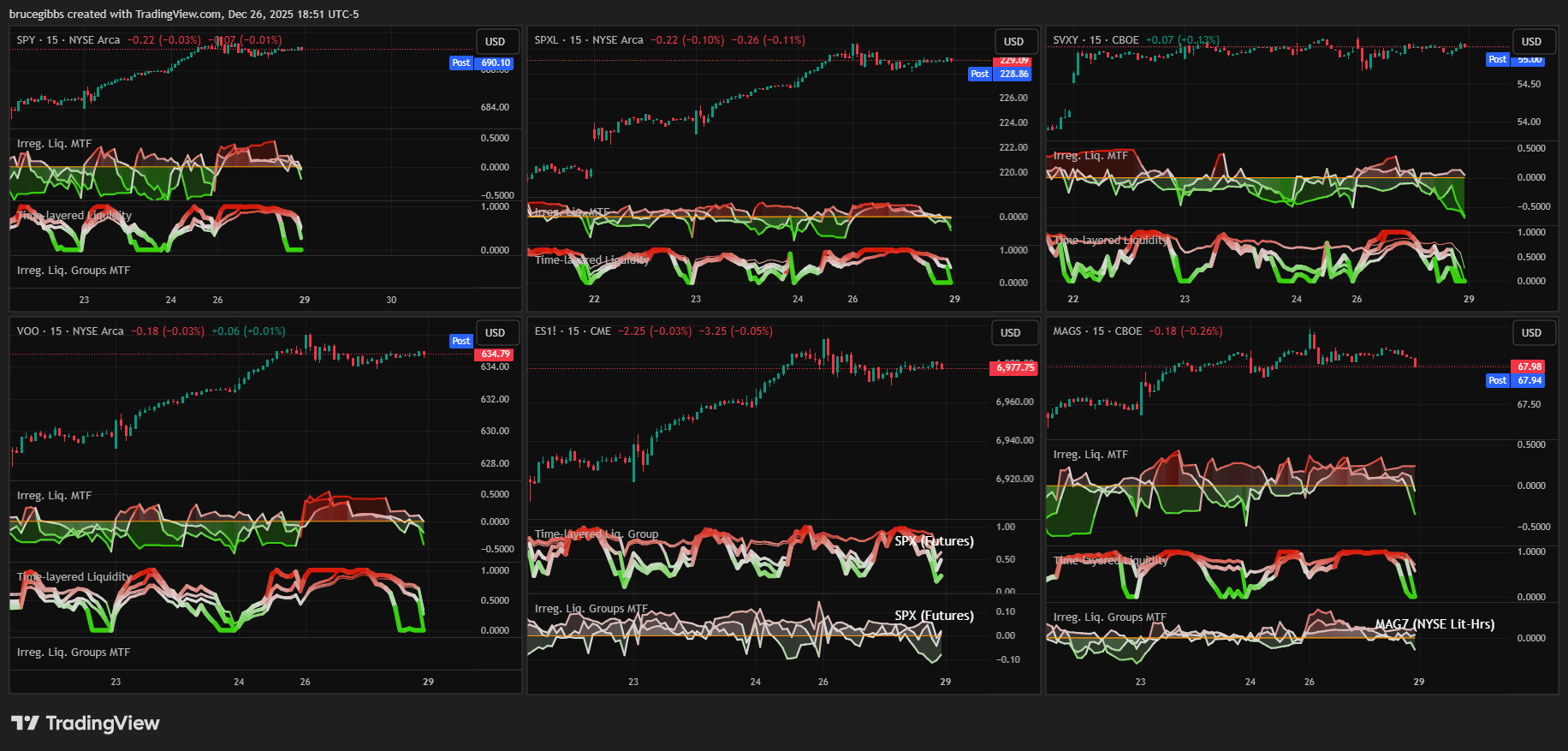The image size is (1568, 751).
Task: Click Time-layered Liquidity label in VOO chart
Action: tap(74, 576)
